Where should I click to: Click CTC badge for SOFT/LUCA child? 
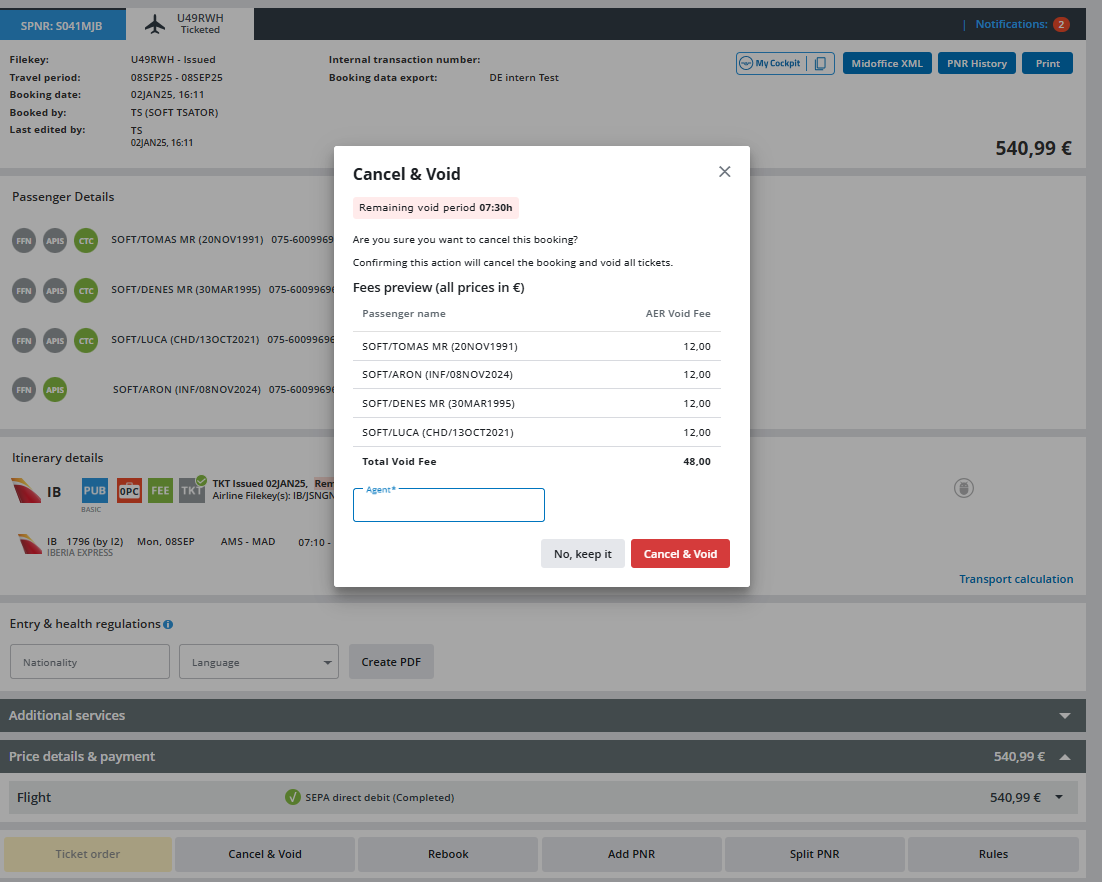pos(87,340)
